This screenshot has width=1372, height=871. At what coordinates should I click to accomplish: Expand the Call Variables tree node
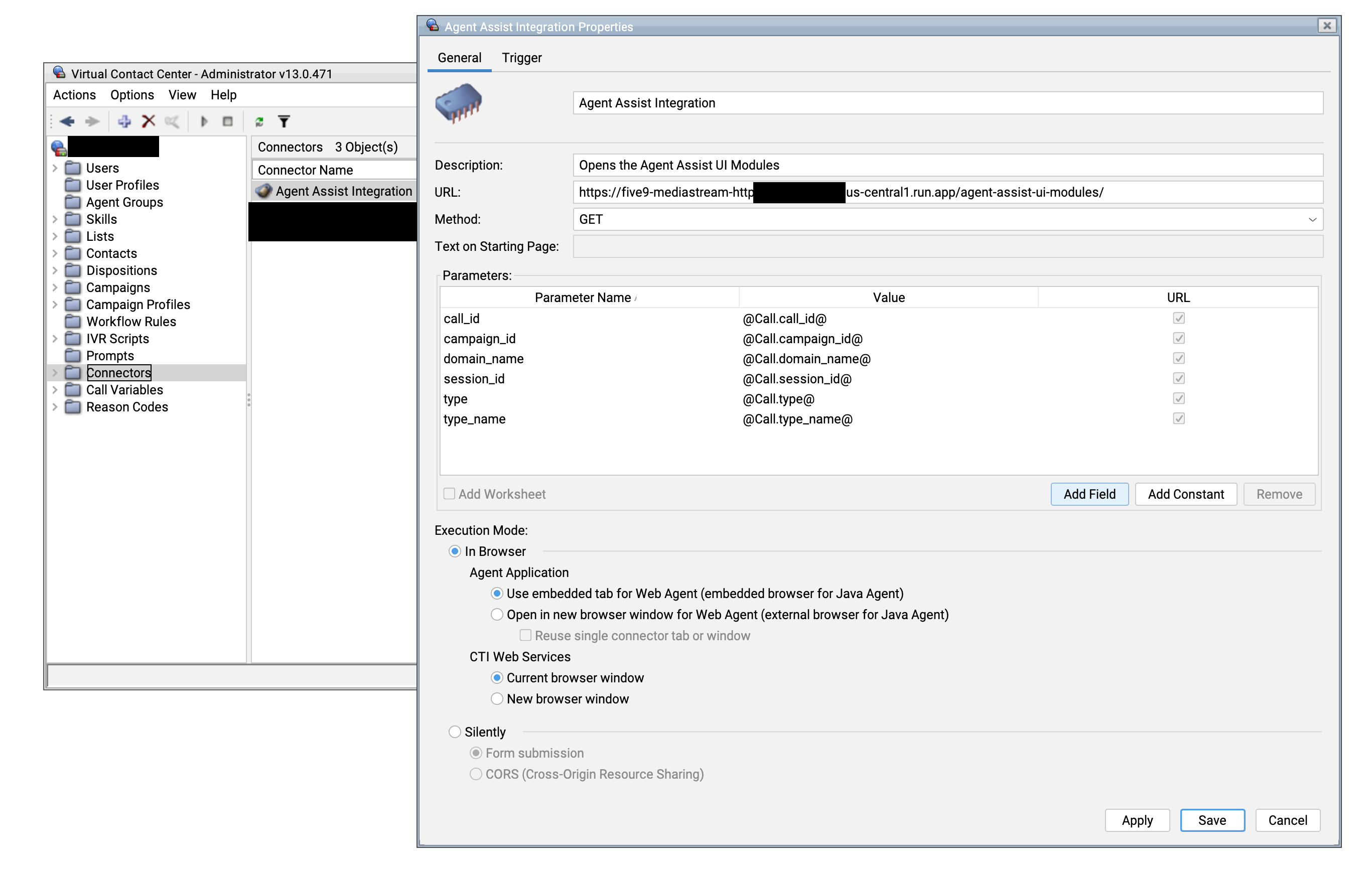coord(55,390)
